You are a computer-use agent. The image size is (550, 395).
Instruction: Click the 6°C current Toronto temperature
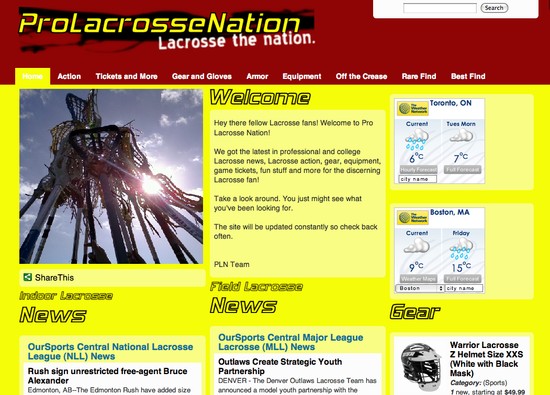pyautogui.click(x=416, y=158)
